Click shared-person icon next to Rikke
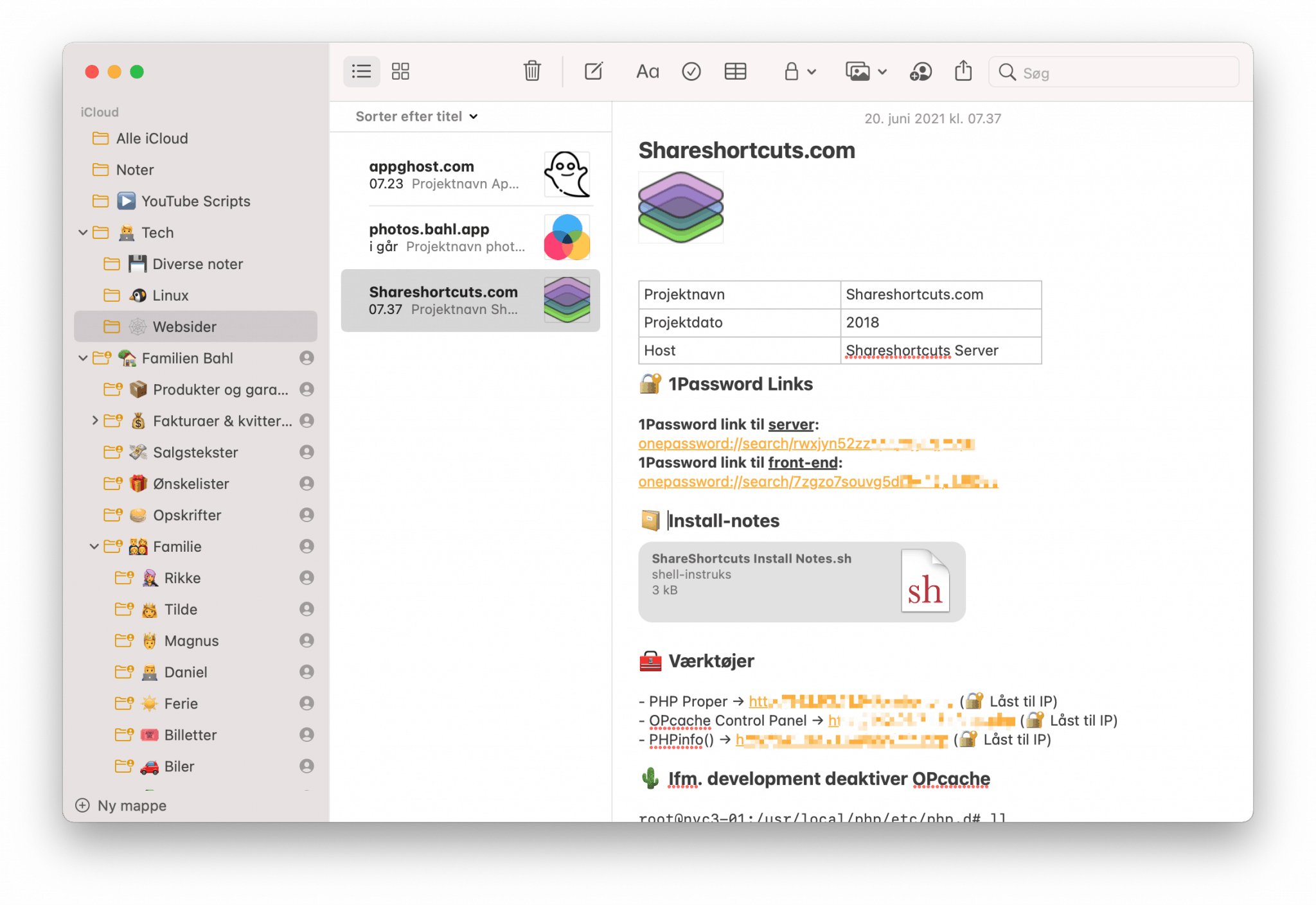 tap(307, 578)
